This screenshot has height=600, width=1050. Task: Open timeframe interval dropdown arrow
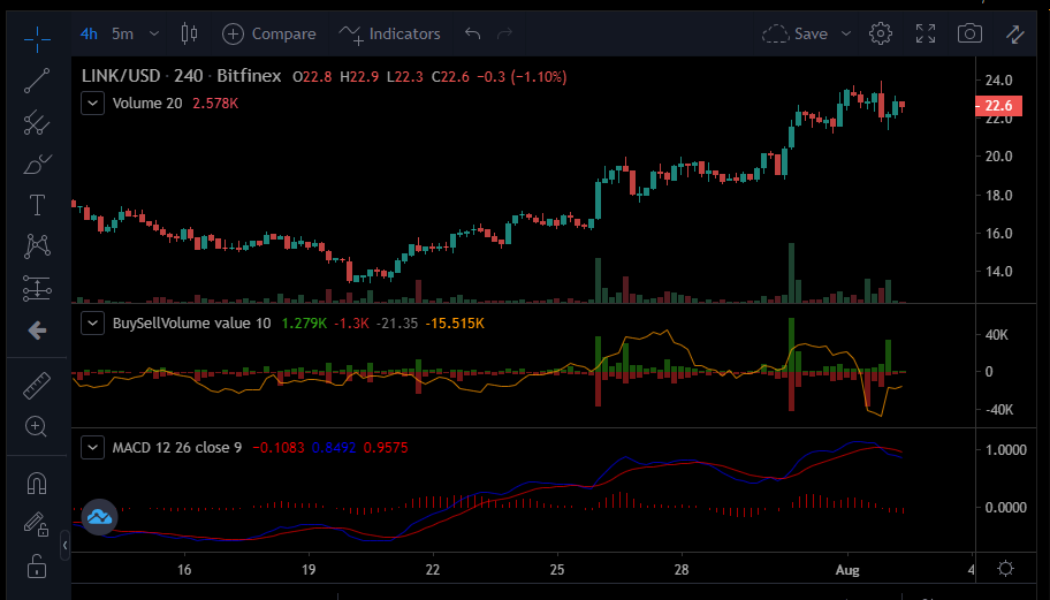(x=154, y=34)
